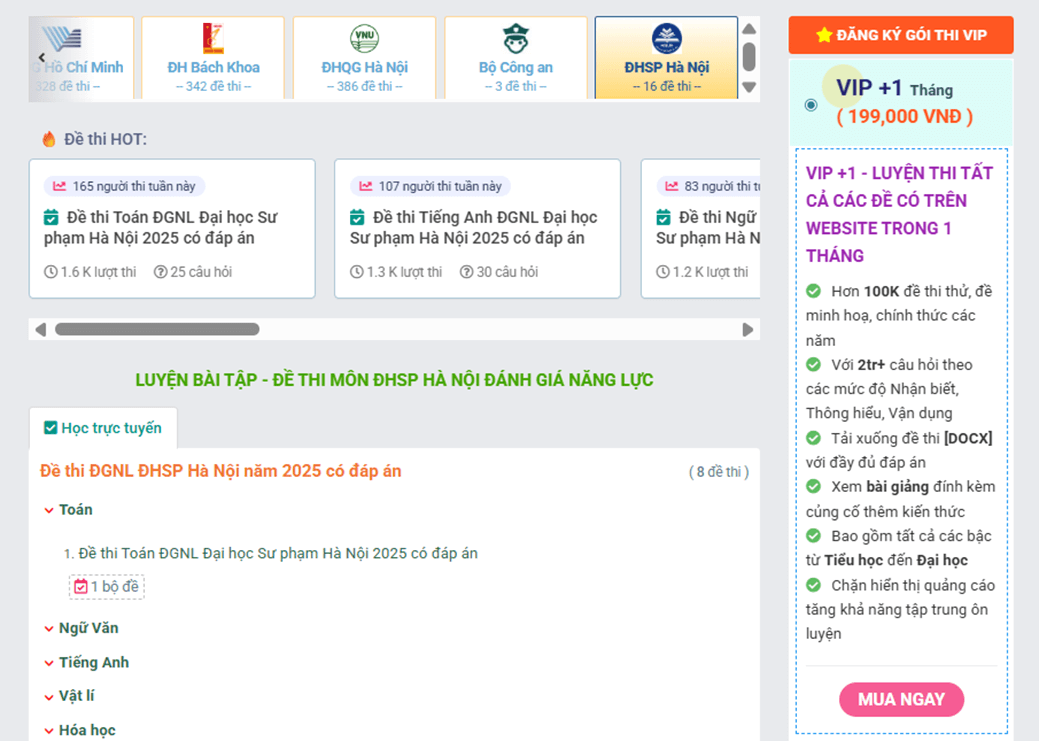Click the horizontal scrollbar under HOT exams
1039x741 pixels.
click(157, 329)
